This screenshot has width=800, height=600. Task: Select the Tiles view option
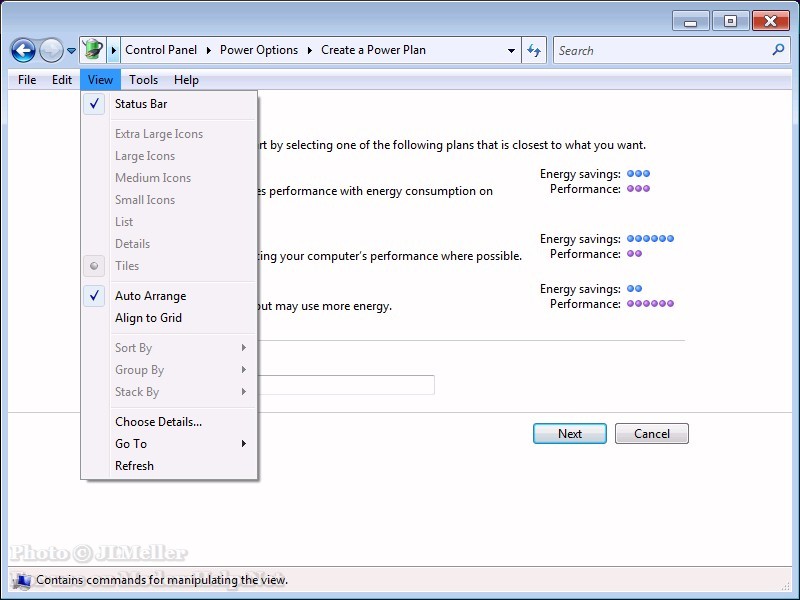click(169, 266)
